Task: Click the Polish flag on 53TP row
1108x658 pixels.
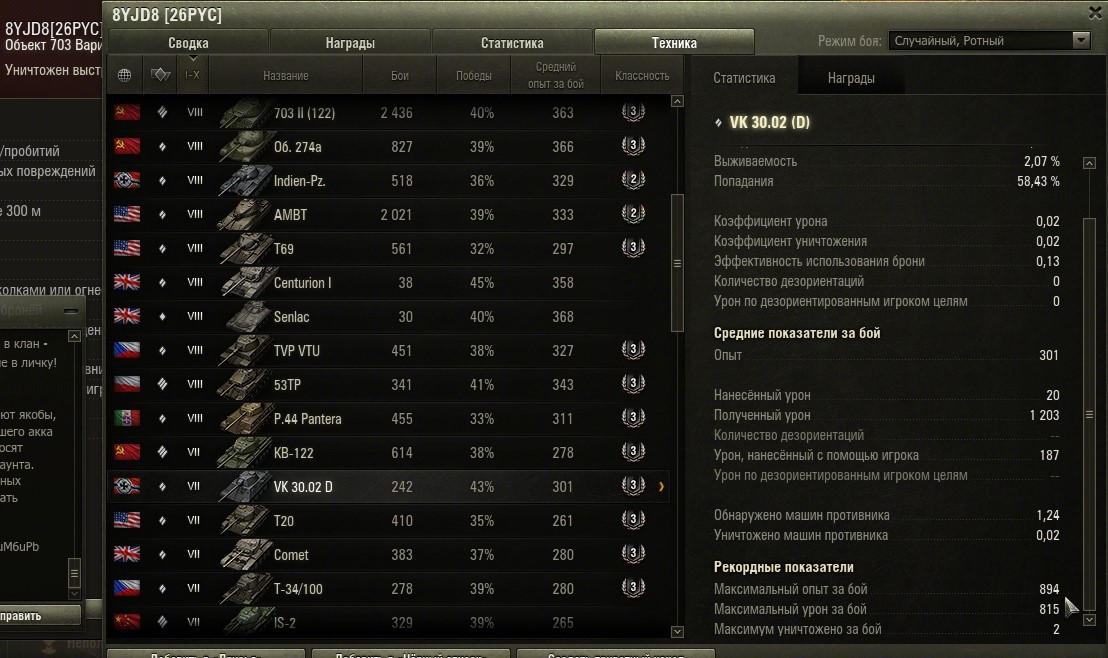Action: coord(127,384)
